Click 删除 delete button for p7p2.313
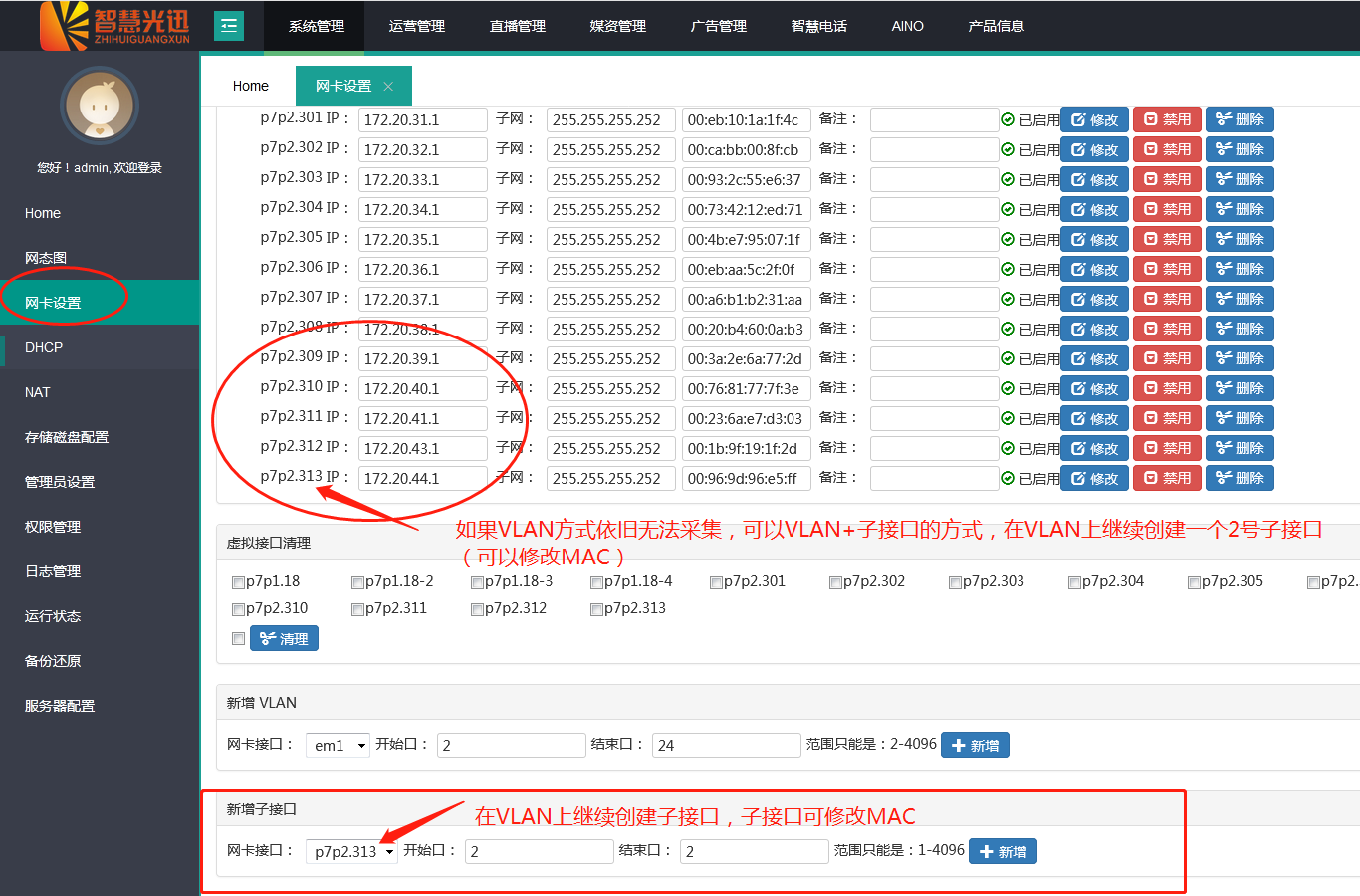The height and width of the screenshot is (896, 1360). pos(1240,478)
